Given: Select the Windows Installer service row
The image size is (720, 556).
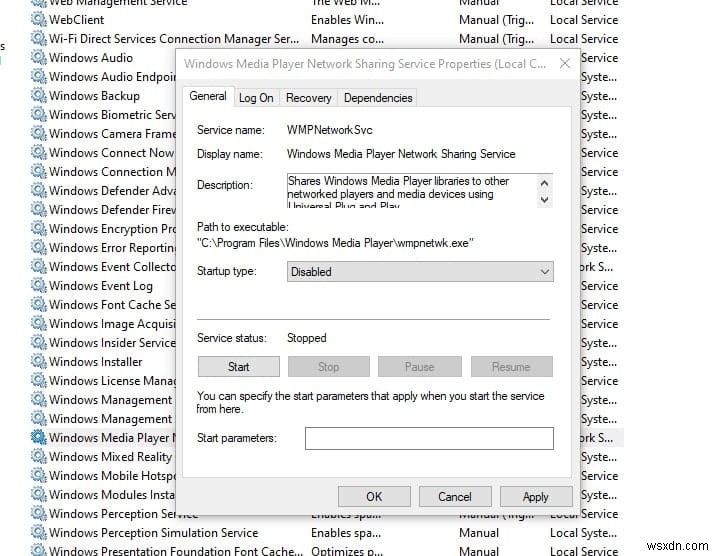Looking at the screenshot, I should 96,362.
